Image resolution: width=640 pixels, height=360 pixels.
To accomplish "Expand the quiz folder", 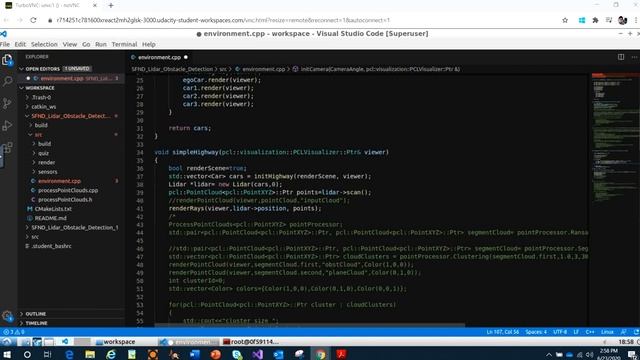I will coord(43,153).
